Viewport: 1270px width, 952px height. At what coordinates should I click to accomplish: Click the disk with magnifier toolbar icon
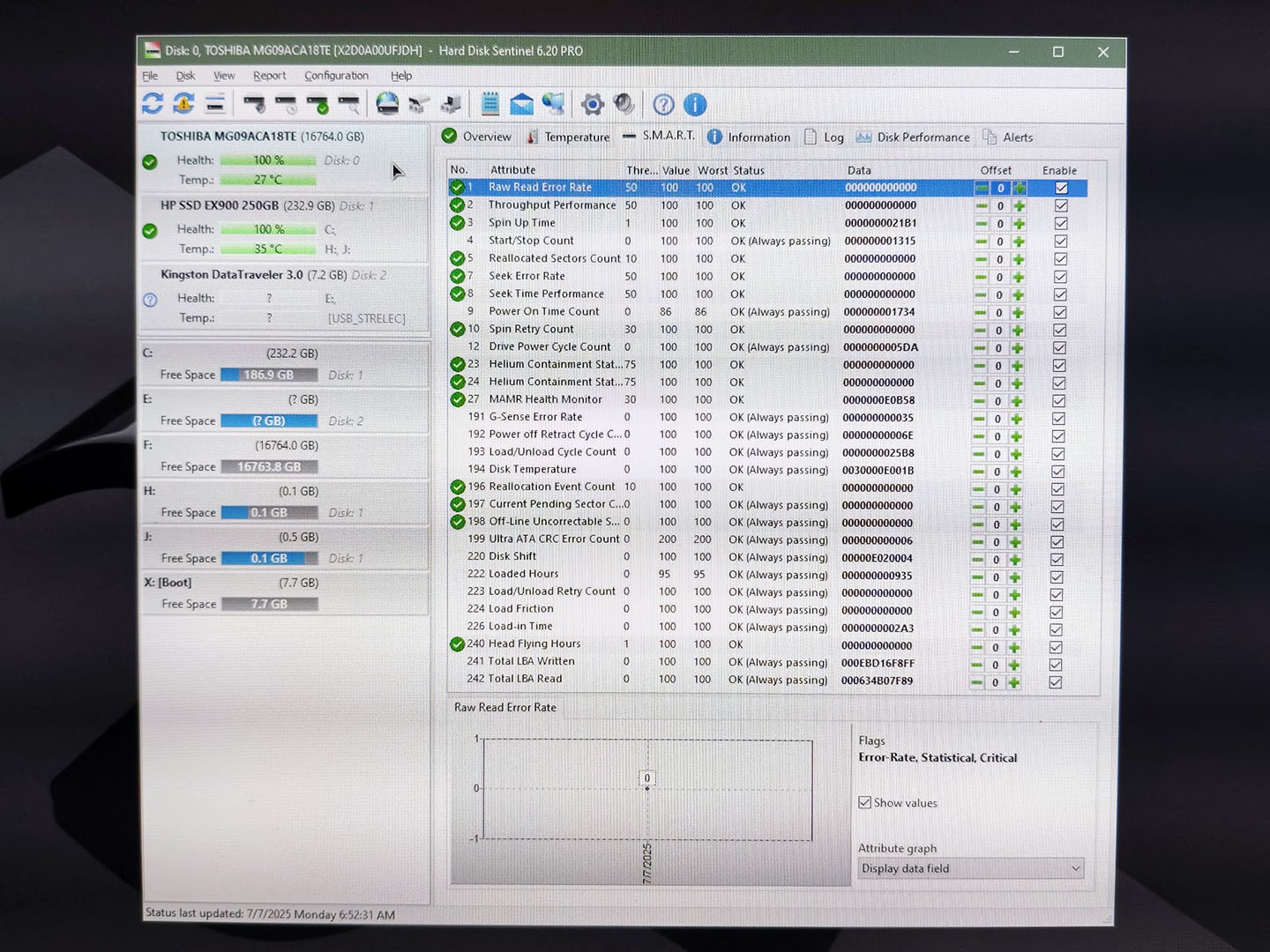(x=349, y=105)
